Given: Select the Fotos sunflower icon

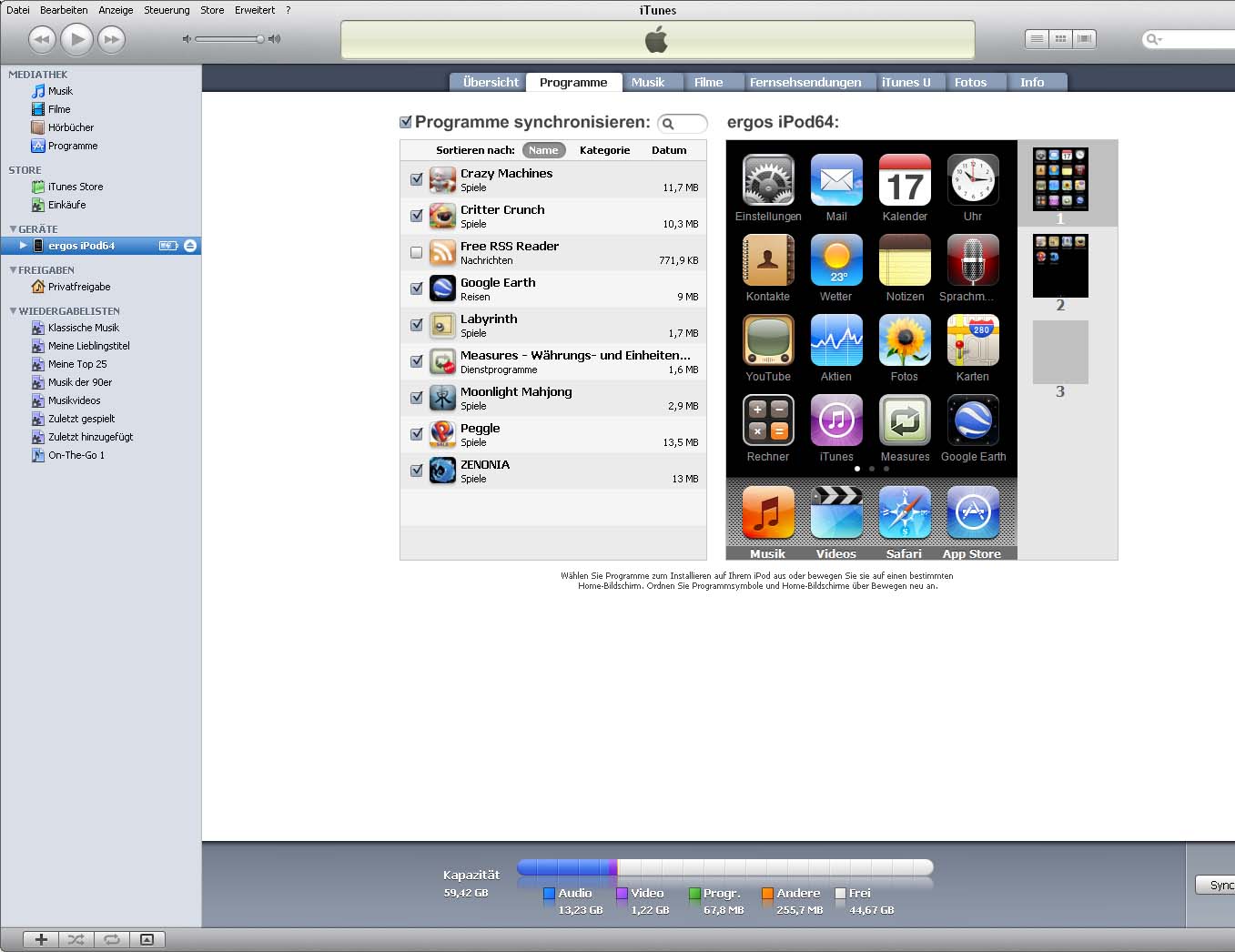Looking at the screenshot, I should [x=905, y=340].
